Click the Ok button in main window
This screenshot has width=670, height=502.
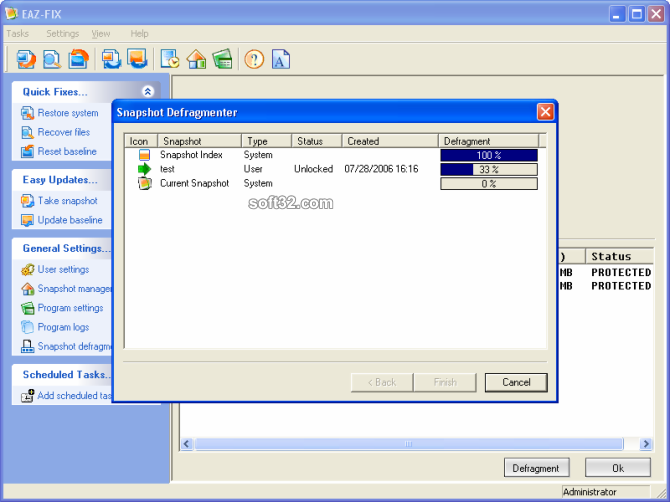[x=618, y=468]
